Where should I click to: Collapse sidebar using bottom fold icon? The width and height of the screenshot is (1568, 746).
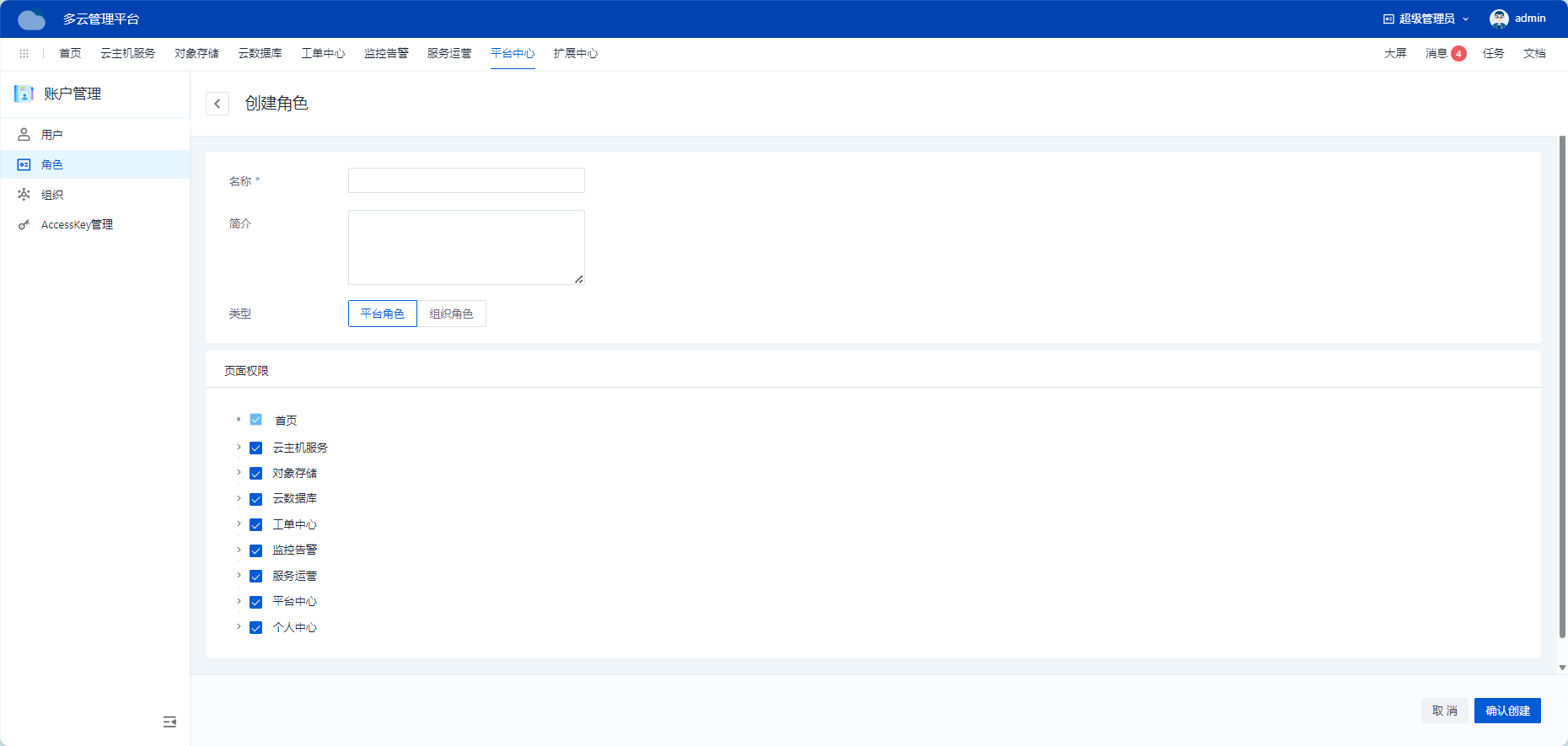click(x=169, y=722)
